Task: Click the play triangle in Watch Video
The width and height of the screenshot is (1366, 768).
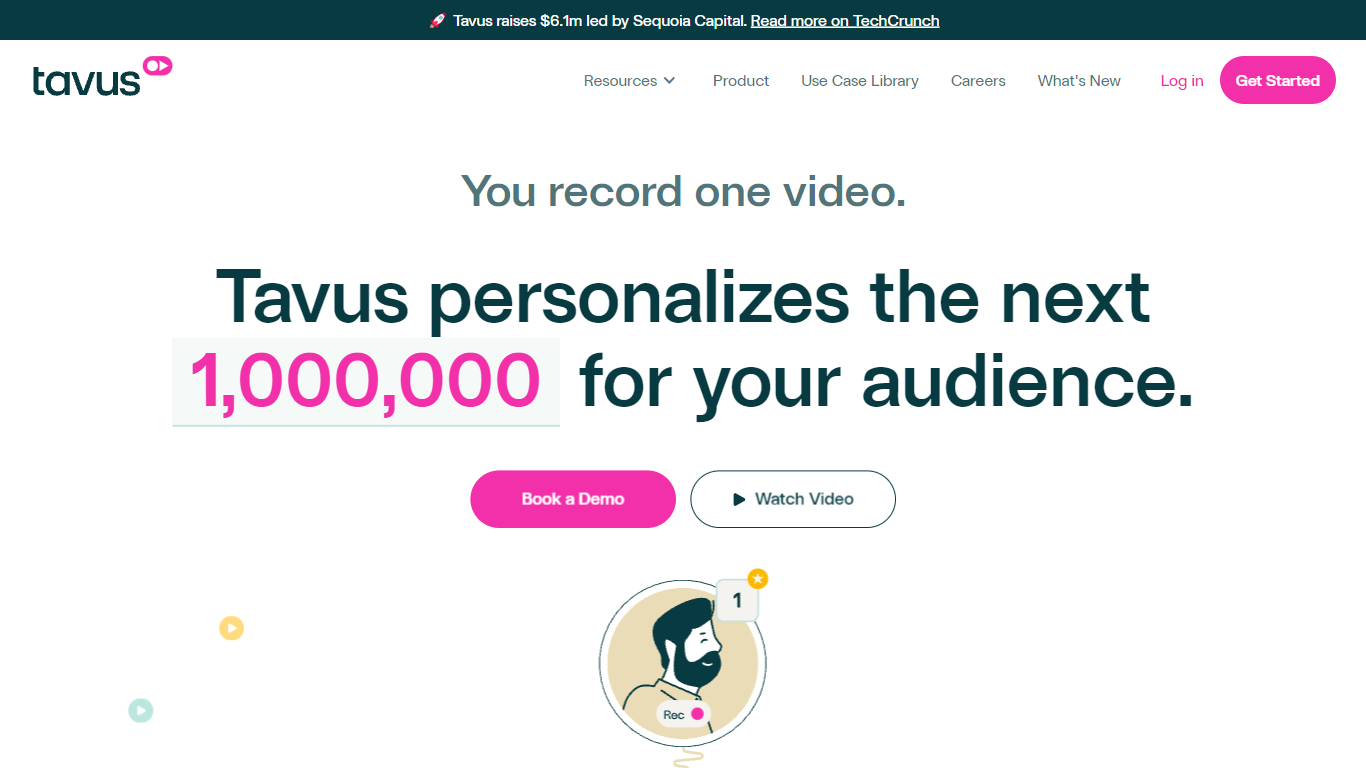Action: coord(739,499)
